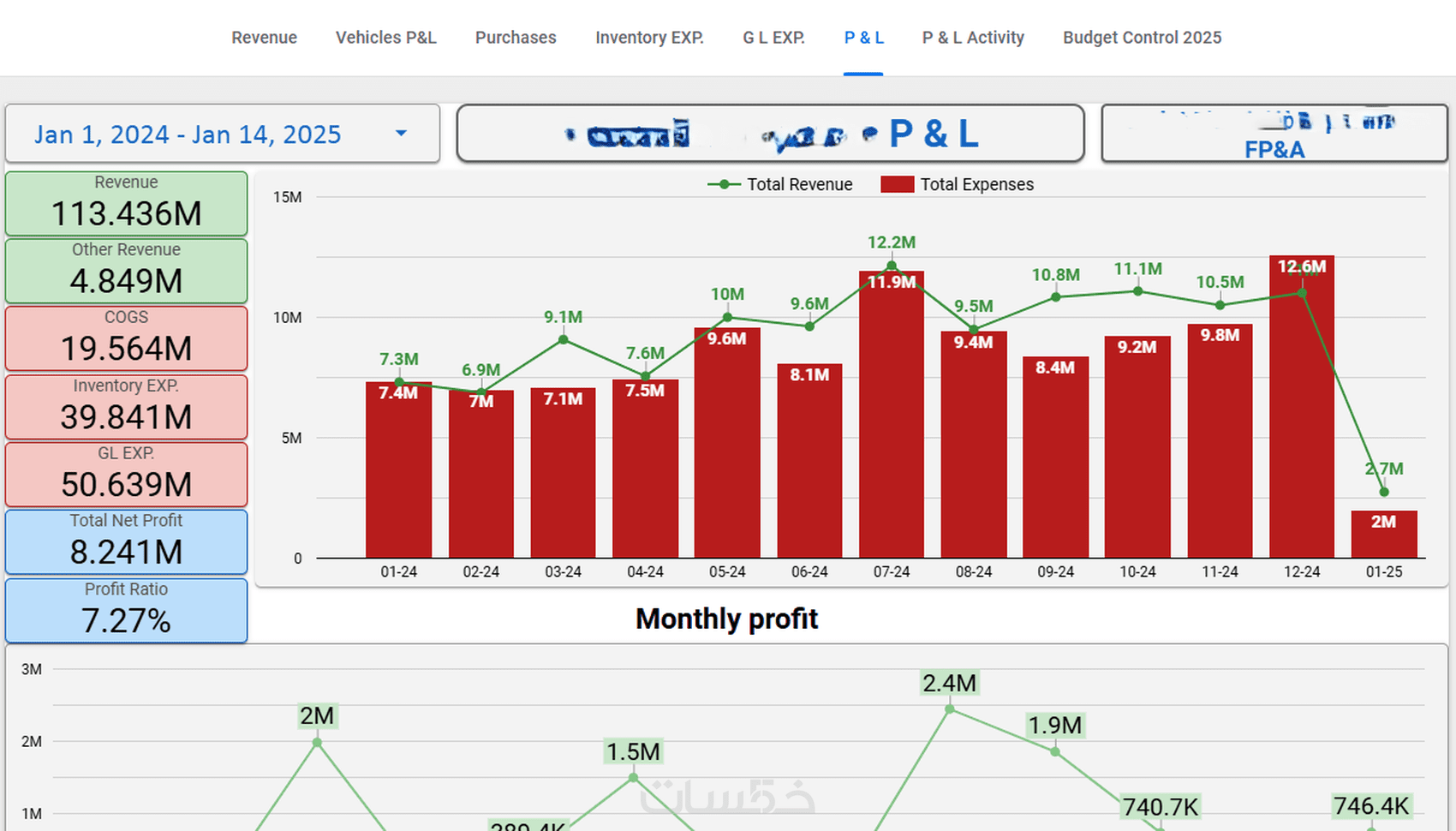Click the COGS 19.564M scorecard
The width and height of the screenshot is (1456, 831).
(127, 338)
